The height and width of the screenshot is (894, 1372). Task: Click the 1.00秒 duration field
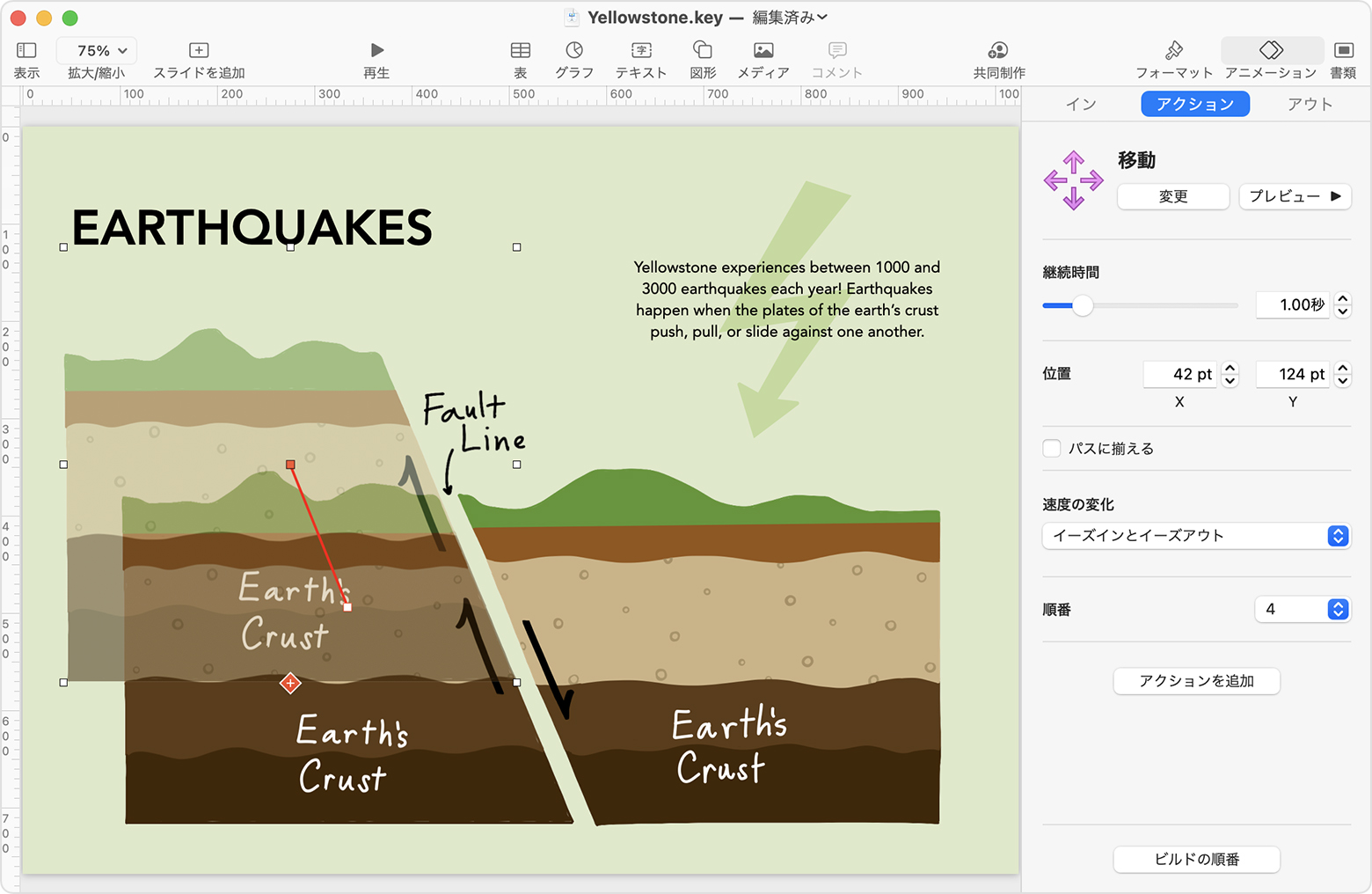pos(1293,304)
